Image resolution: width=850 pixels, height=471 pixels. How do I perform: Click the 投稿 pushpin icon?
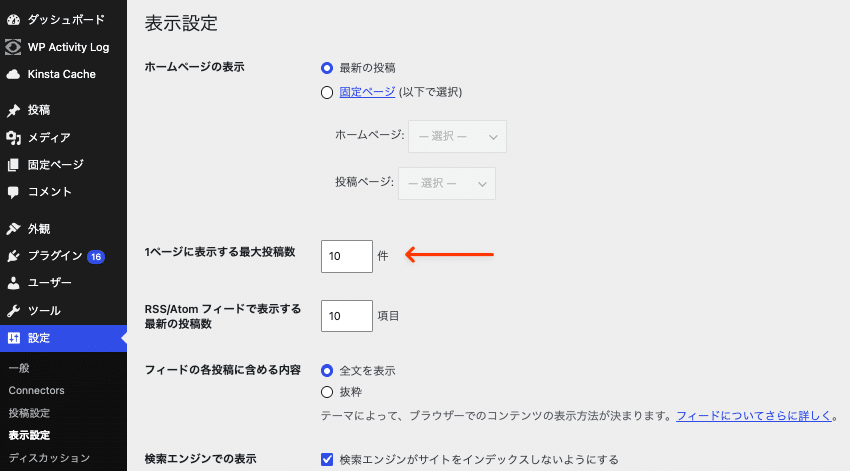14,111
